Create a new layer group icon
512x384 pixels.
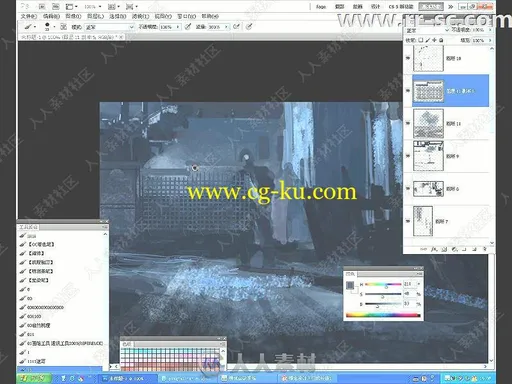tap(464, 249)
